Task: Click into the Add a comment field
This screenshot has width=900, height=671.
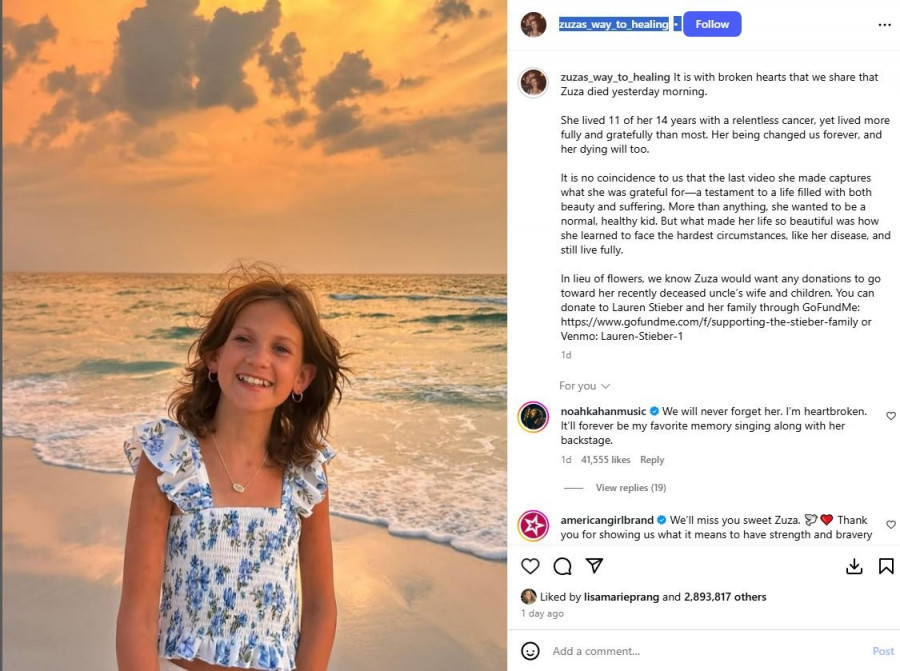Action: point(700,651)
